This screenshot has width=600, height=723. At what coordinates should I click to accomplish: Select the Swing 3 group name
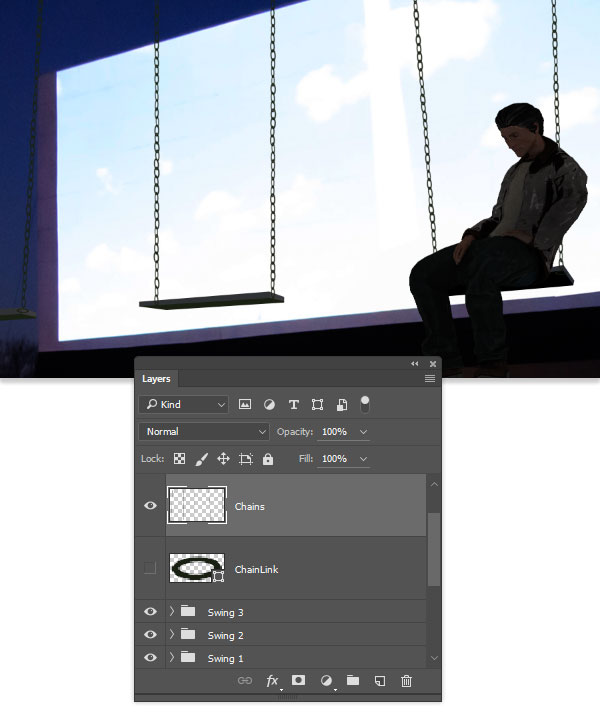point(226,612)
